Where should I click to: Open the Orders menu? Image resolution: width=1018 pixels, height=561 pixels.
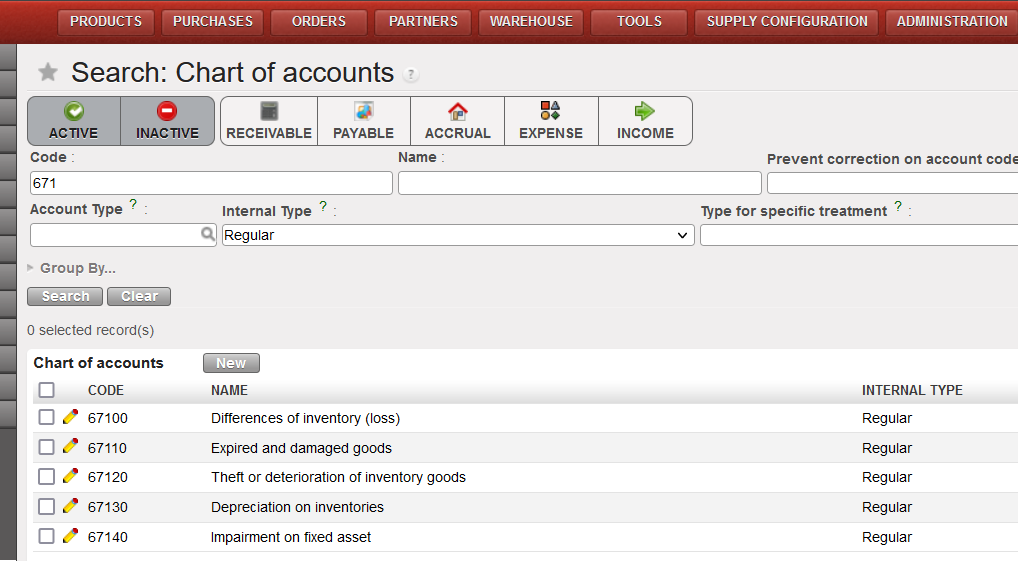[319, 21]
